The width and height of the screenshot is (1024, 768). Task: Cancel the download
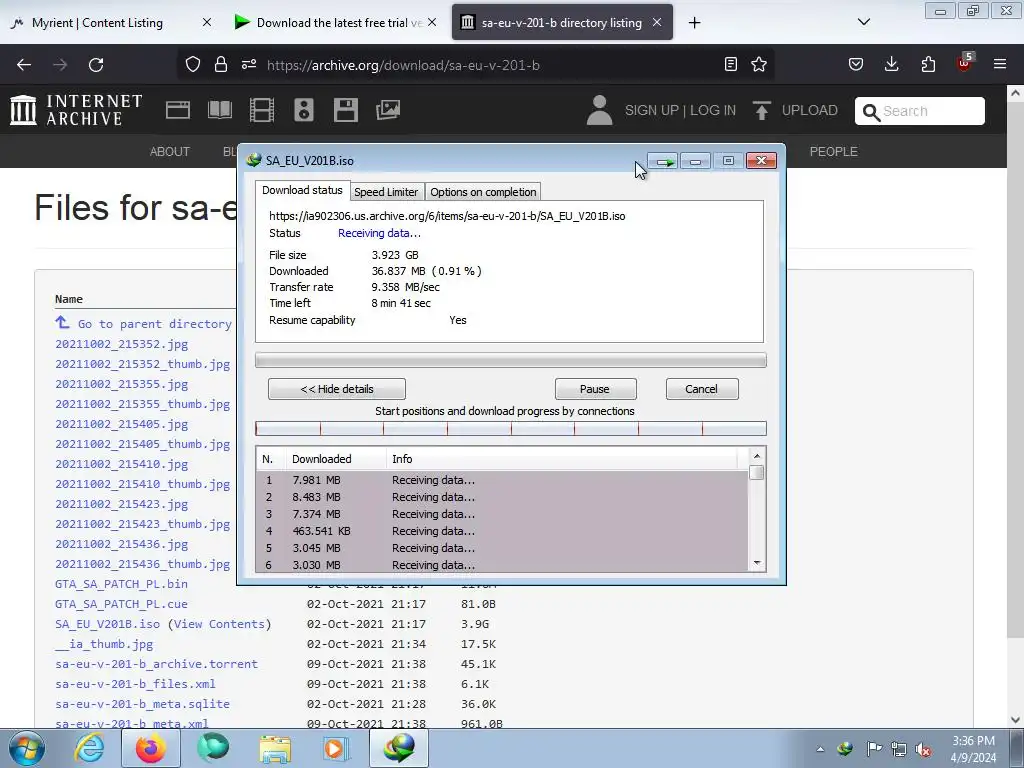click(x=702, y=389)
